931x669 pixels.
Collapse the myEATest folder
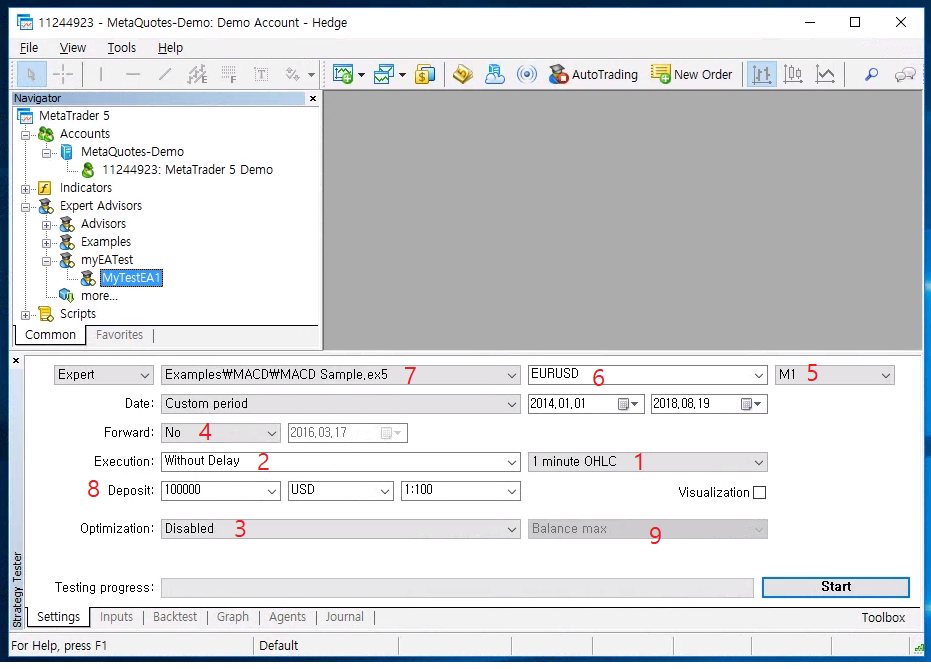46,261
